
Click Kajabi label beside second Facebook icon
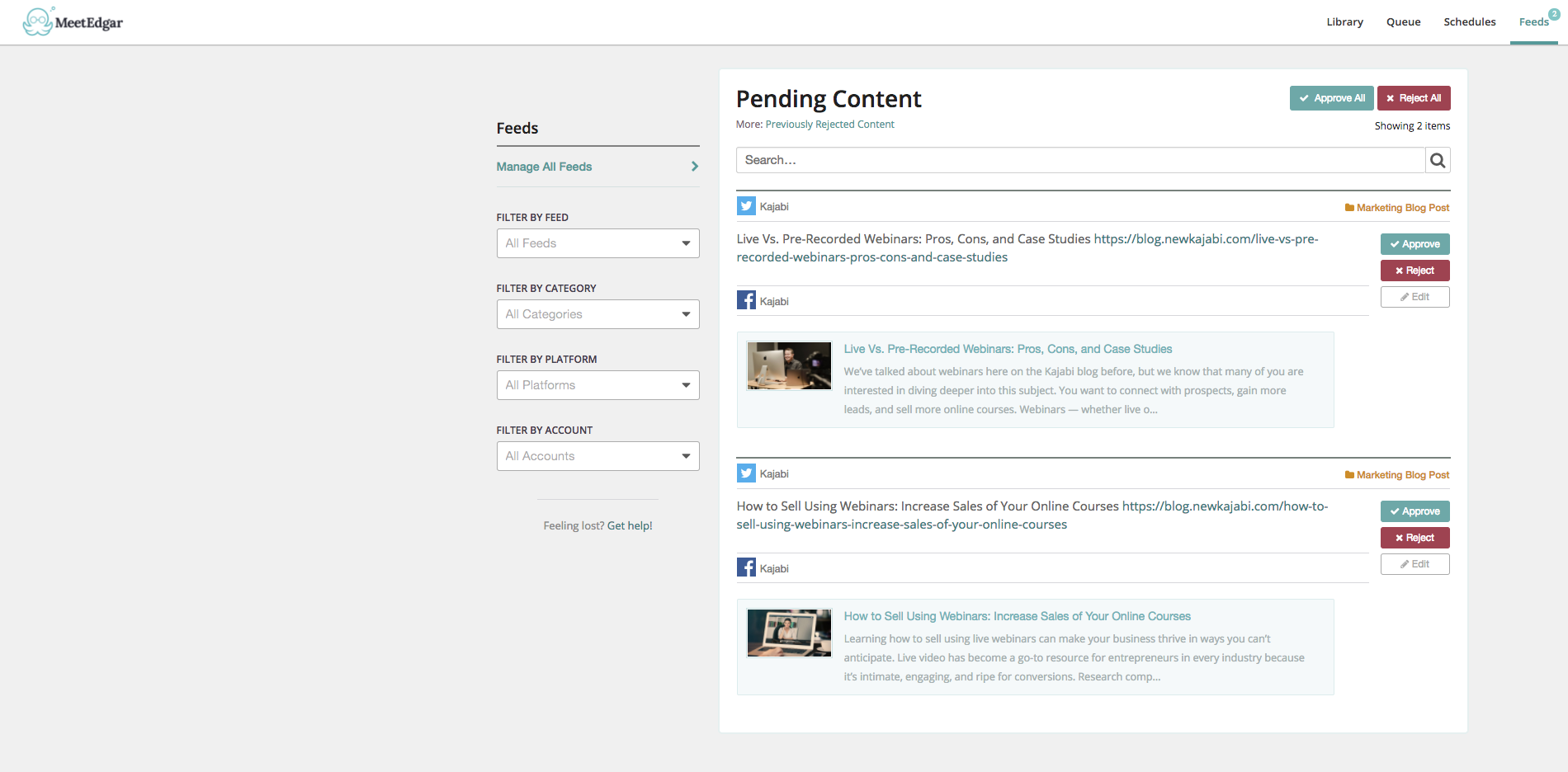[x=774, y=568]
